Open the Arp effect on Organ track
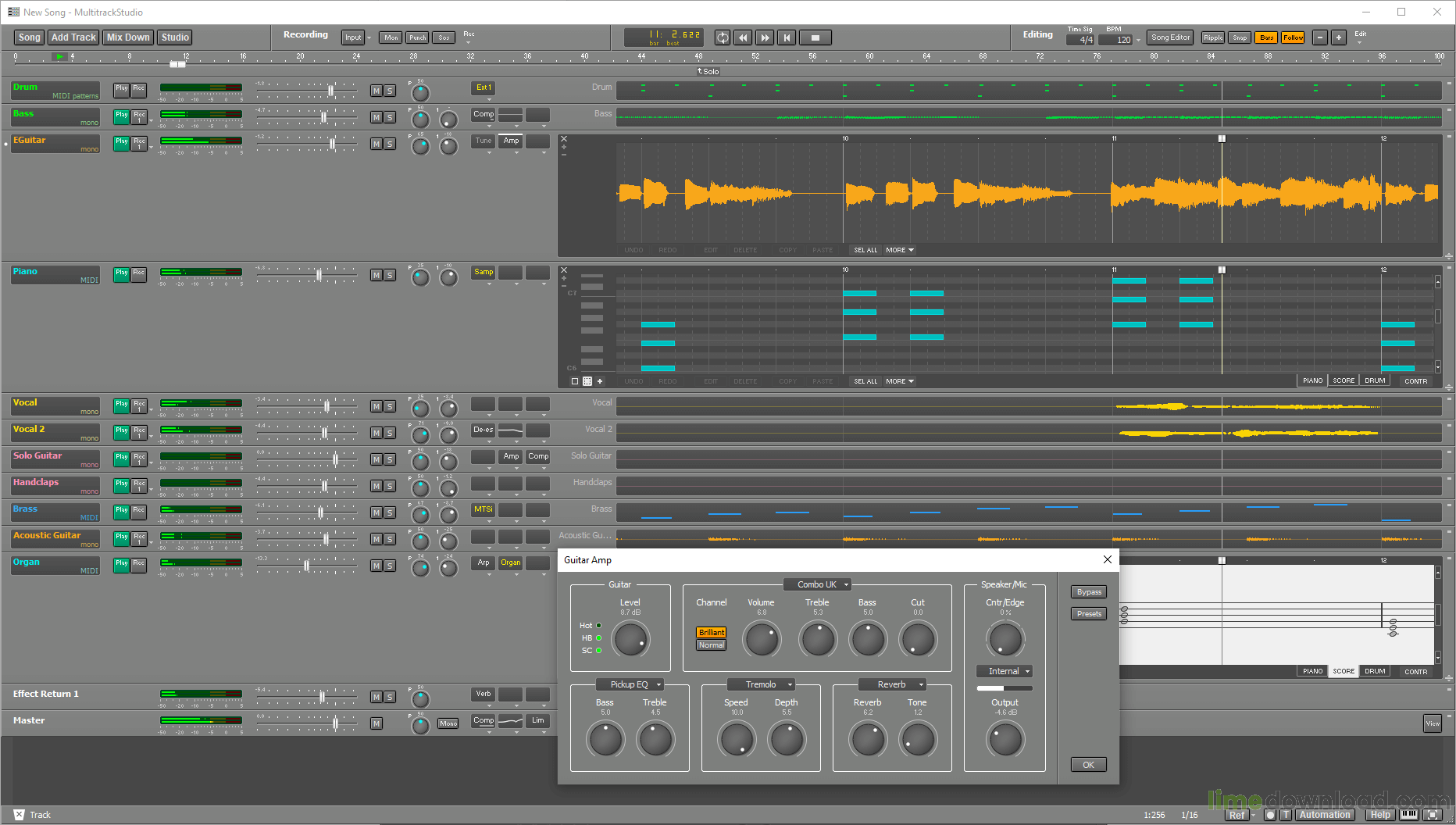The width and height of the screenshot is (1456, 825). tap(483, 562)
